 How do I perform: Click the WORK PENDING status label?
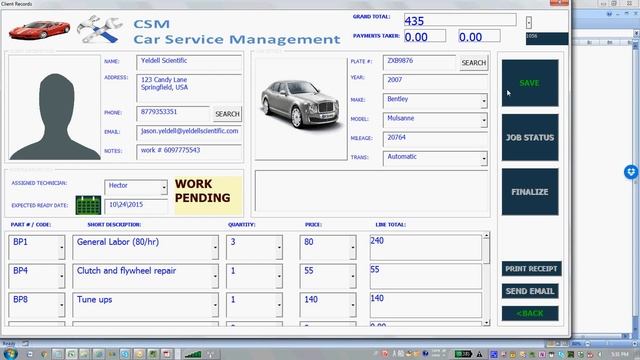[x=208, y=195]
